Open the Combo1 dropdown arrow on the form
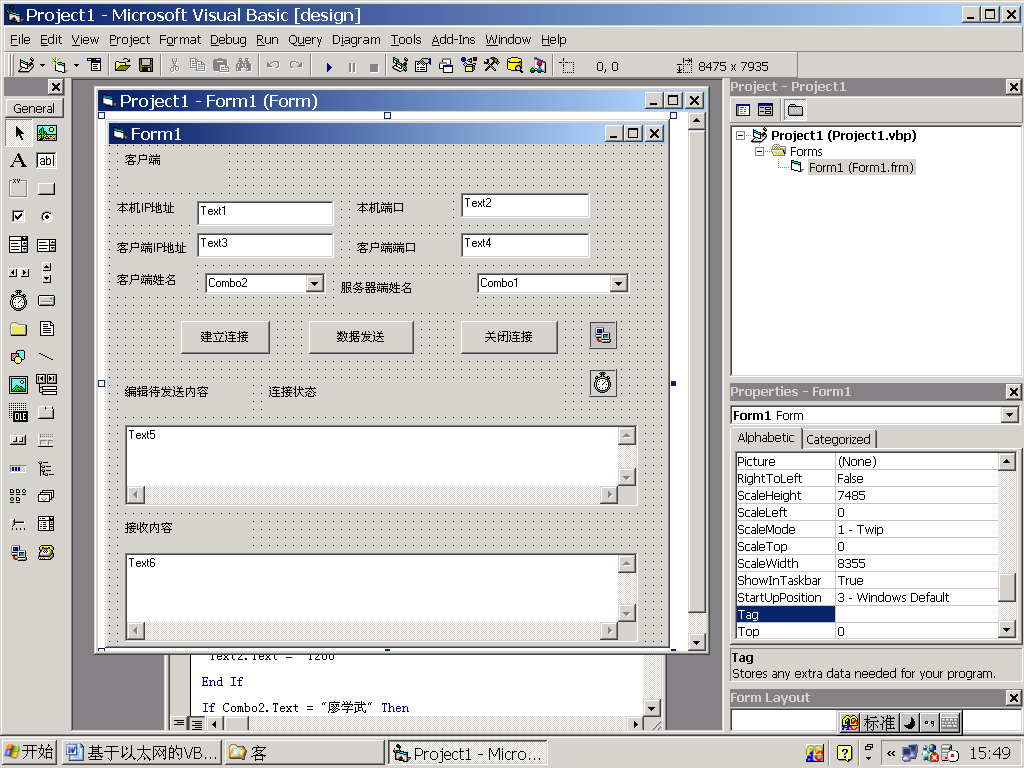Viewport: 1024px width, 768px height. (618, 283)
